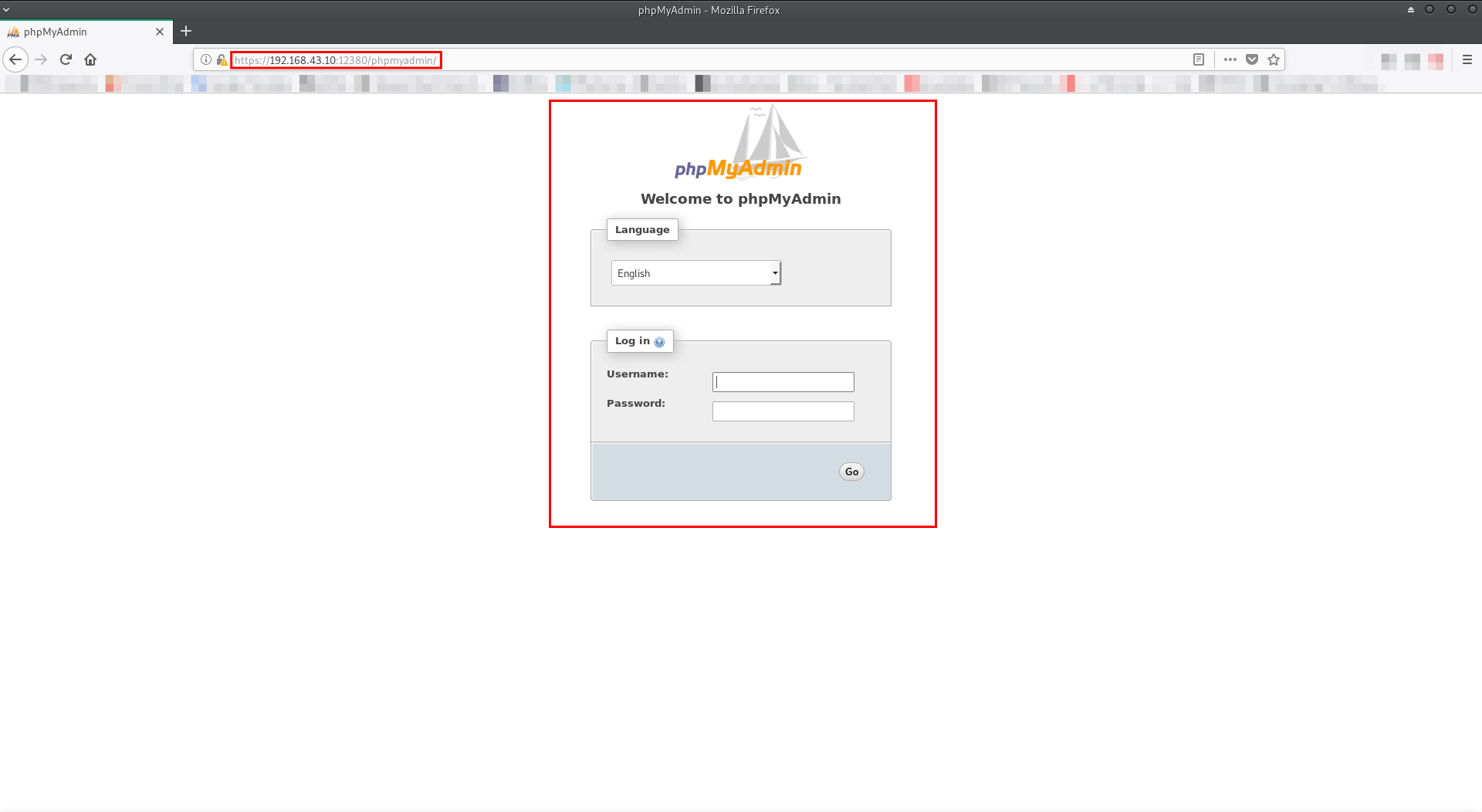The width and height of the screenshot is (1482, 812).
Task: Click the forward navigation arrow
Action: (x=42, y=59)
